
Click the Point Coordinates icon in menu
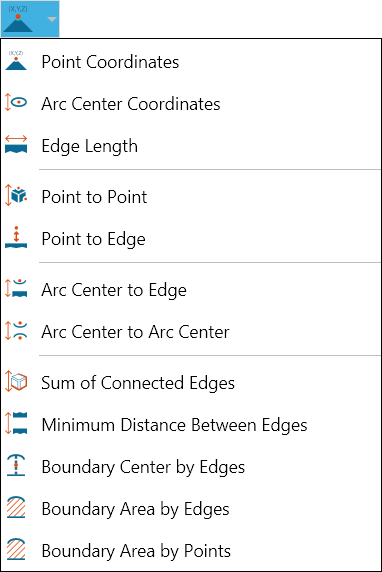click(16, 61)
